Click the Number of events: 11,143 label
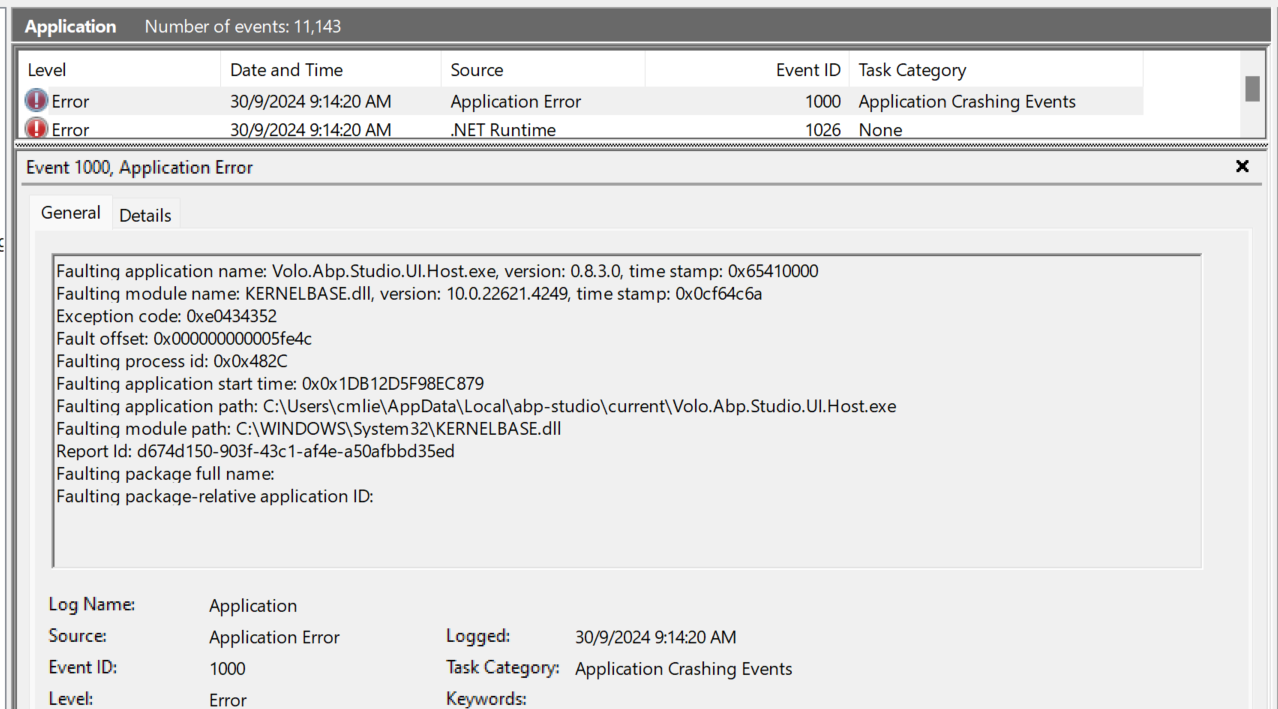The width and height of the screenshot is (1278, 709). tap(243, 27)
